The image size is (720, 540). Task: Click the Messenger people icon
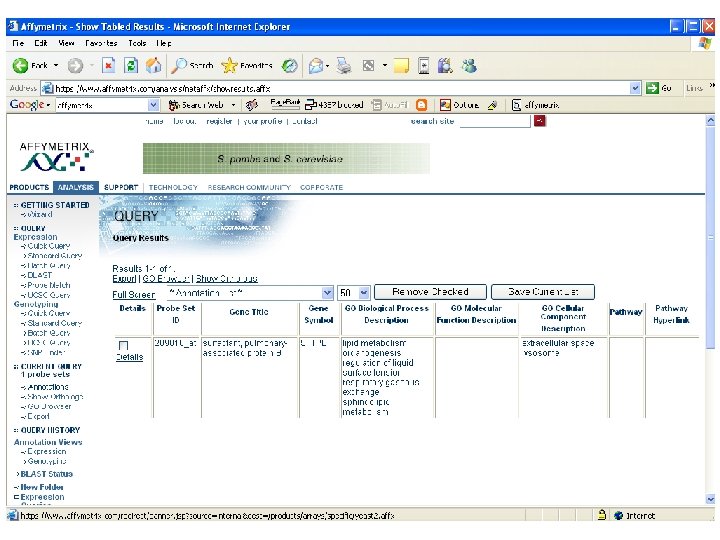469,66
